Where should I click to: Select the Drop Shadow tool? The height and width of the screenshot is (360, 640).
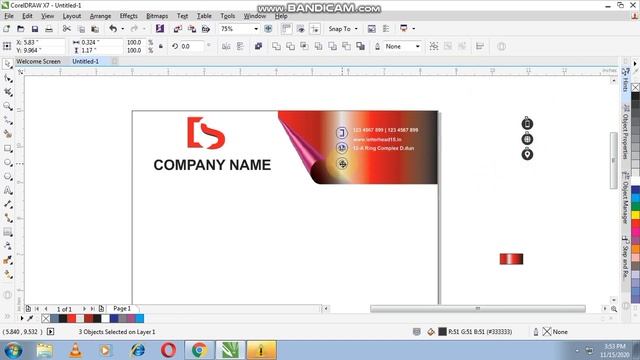[x=7, y=232]
